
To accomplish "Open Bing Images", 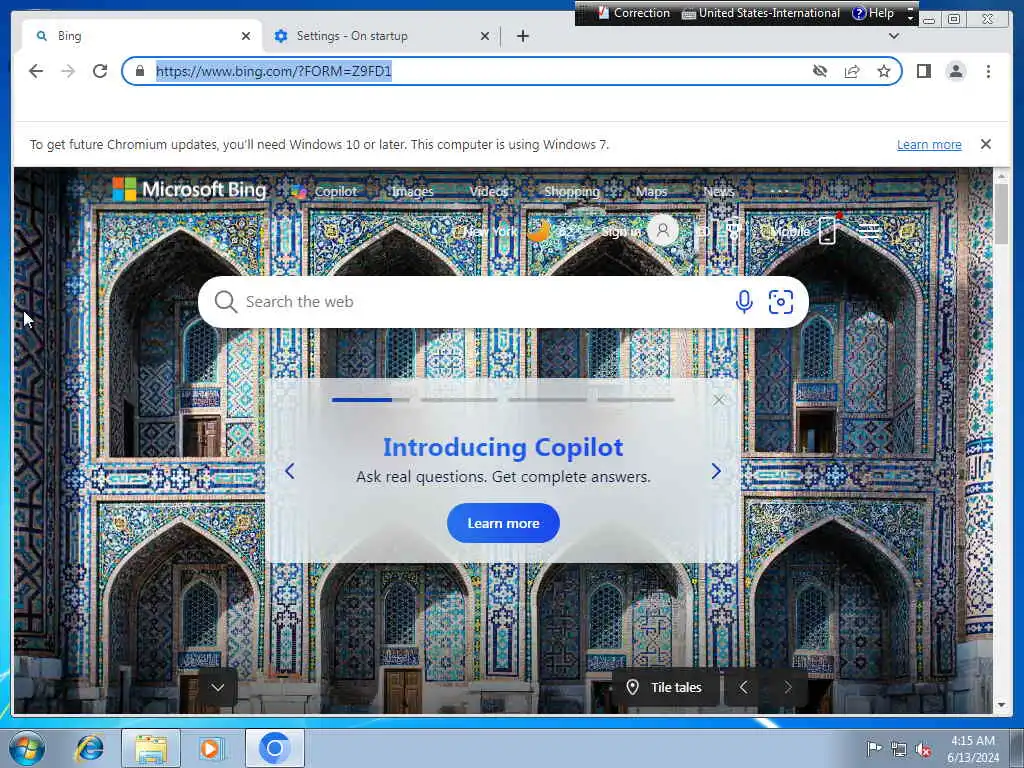I will (x=413, y=191).
